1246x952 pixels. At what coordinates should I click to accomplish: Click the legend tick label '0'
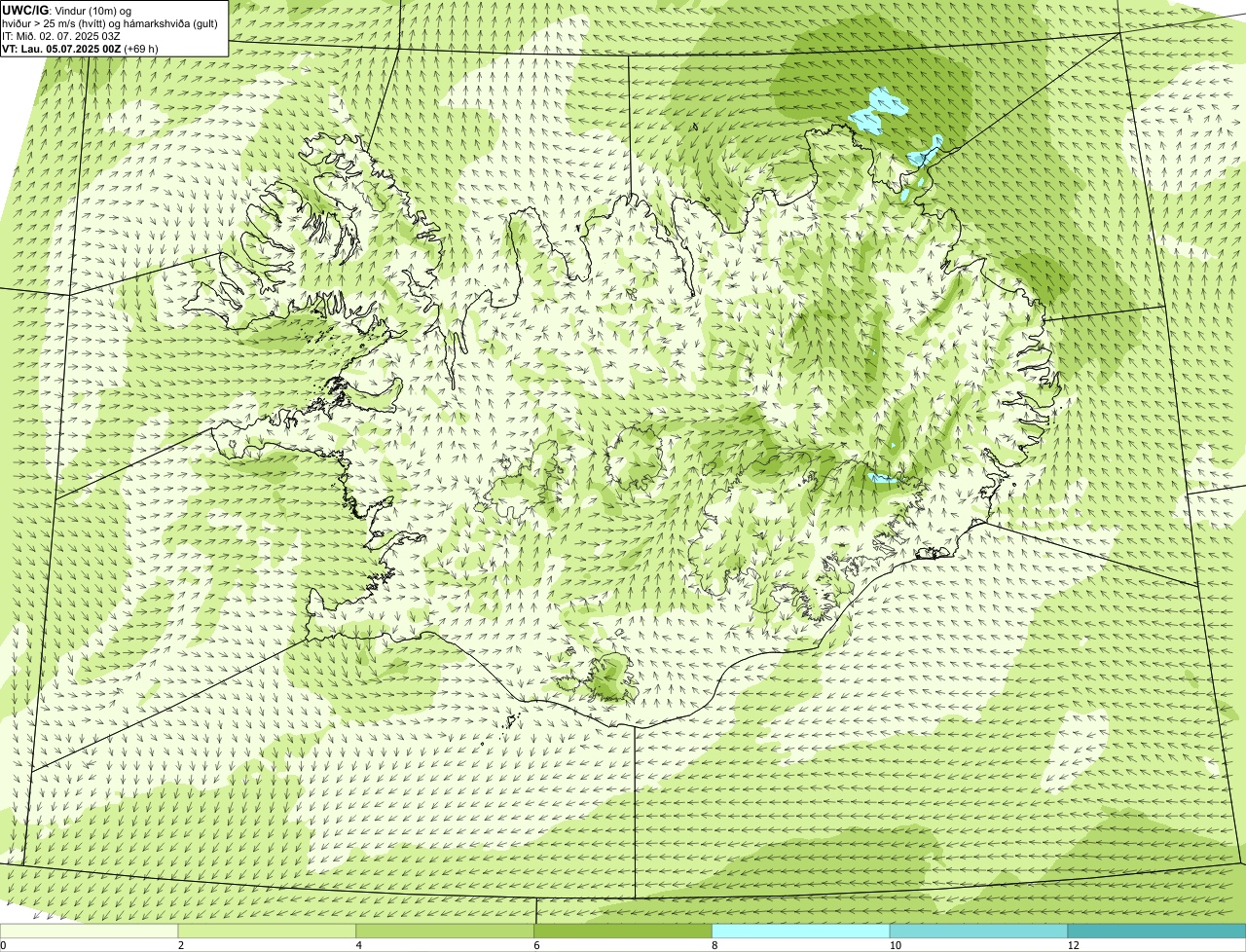pos(3,945)
